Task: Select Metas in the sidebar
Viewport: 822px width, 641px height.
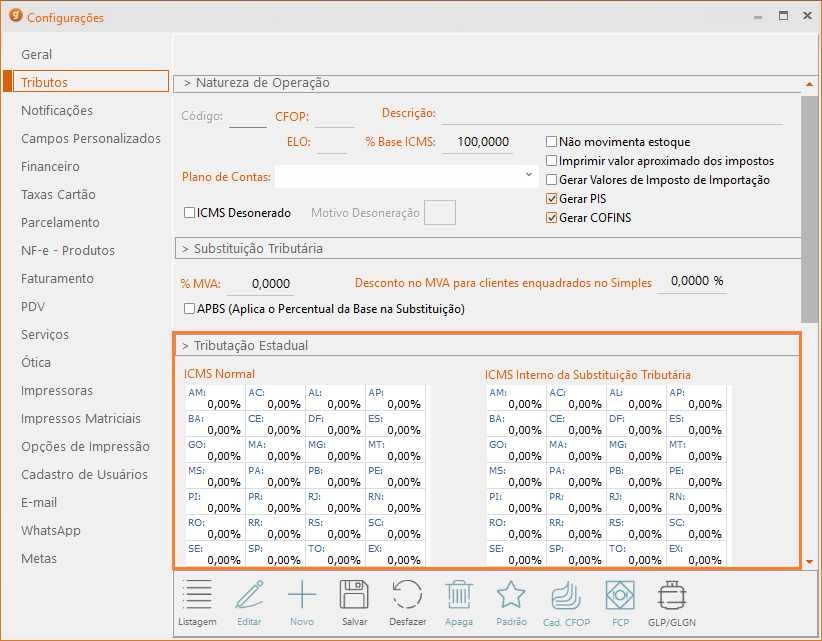Action: click(x=39, y=558)
